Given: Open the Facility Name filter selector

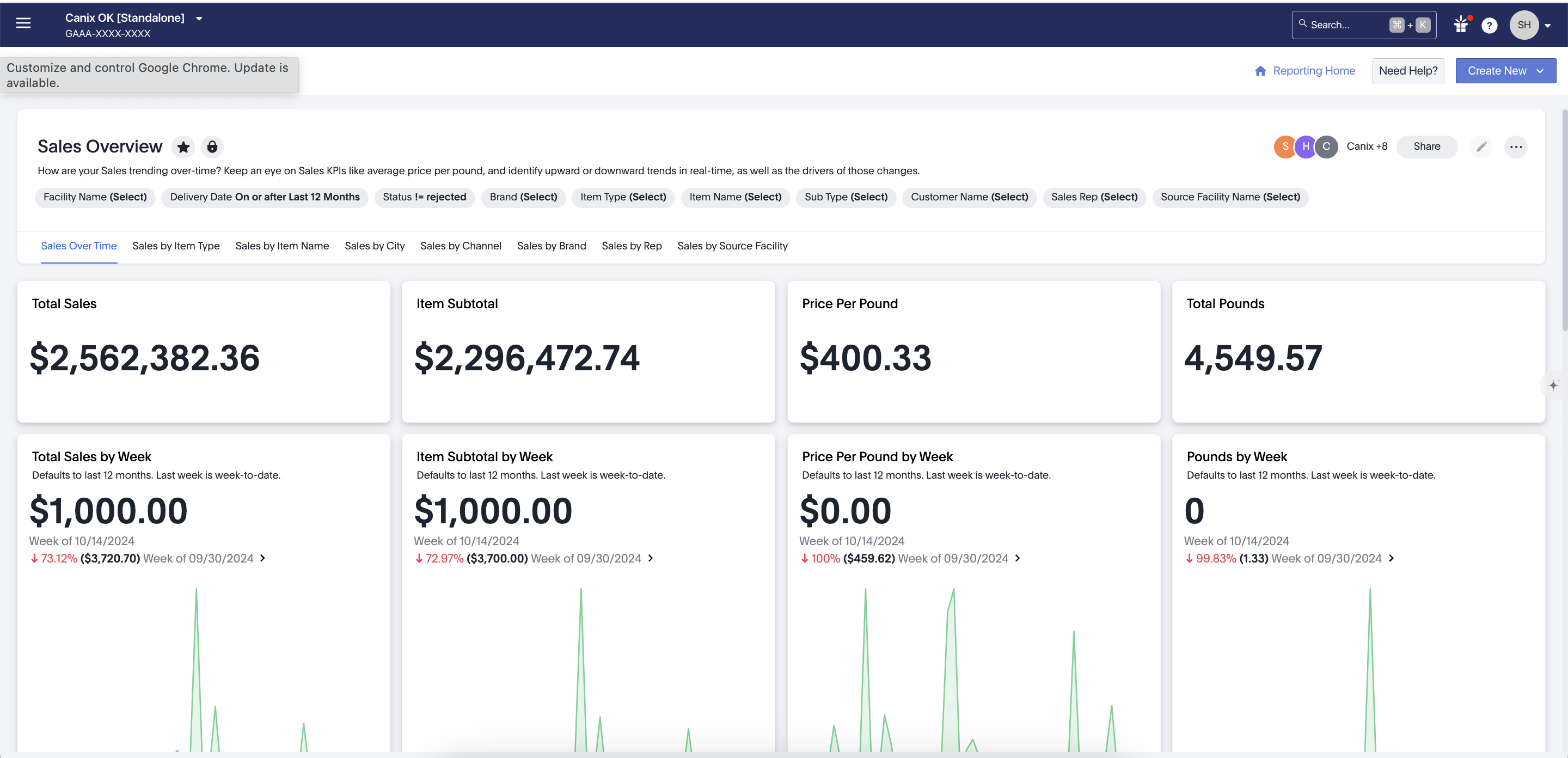Looking at the screenshot, I should tap(95, 197).
